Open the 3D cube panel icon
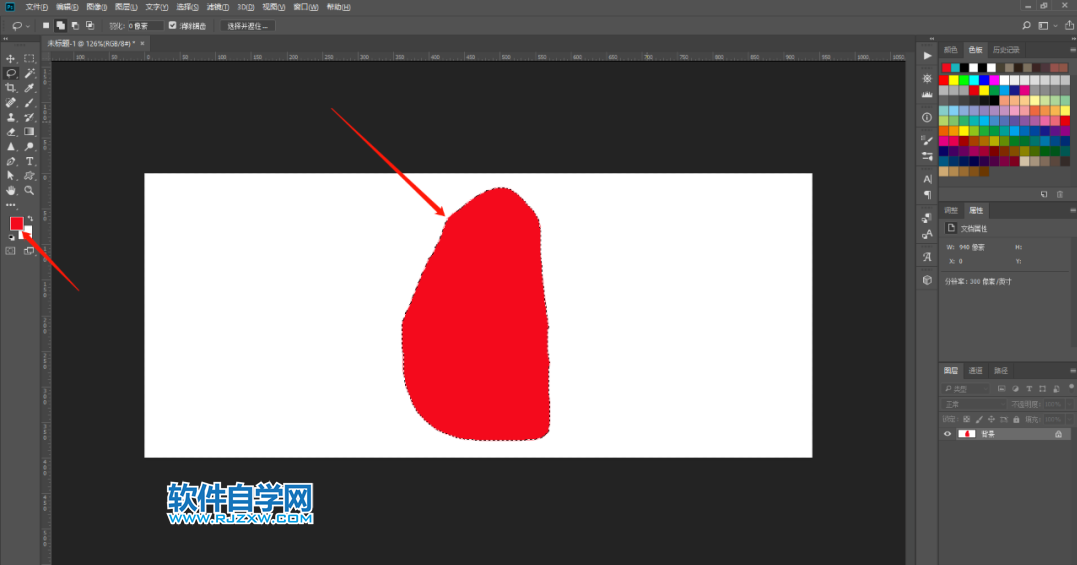The image size is (1077, 565). (x=927, y=280)
